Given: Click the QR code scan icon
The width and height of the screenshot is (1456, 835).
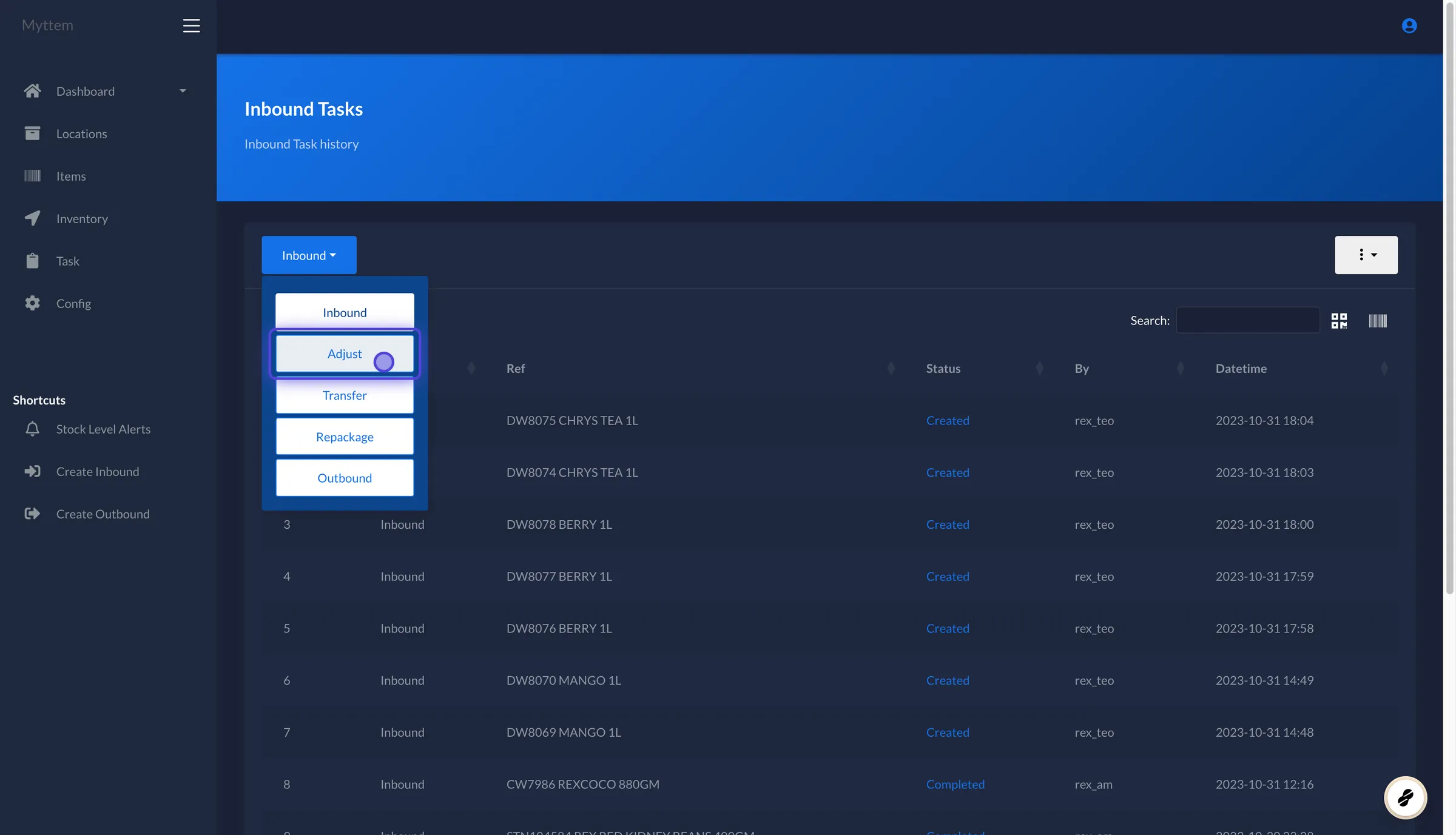Looking at the screenshot, I should (1339, 321).
